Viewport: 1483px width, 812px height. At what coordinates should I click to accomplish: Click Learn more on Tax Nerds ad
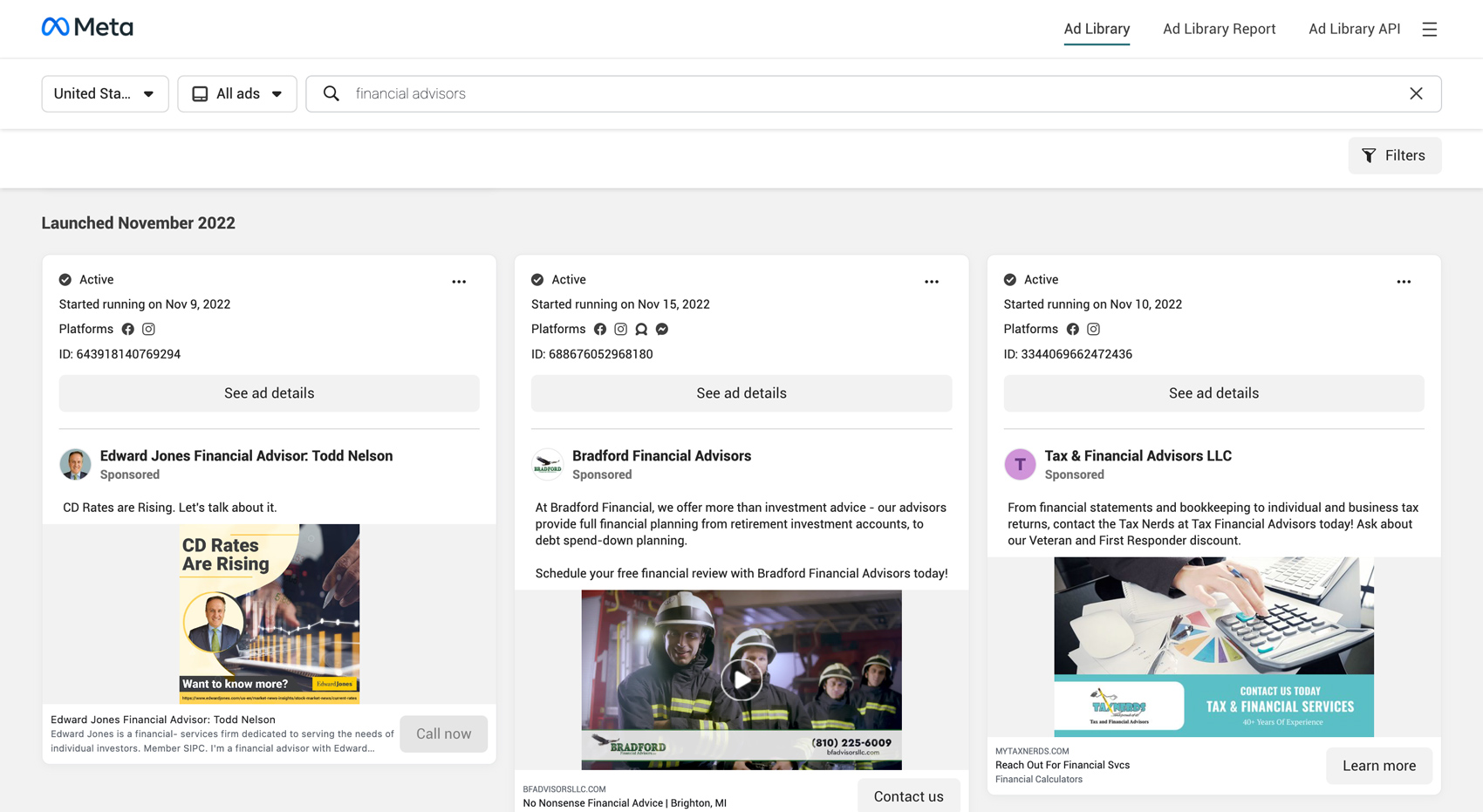[x=1378, y=766]
